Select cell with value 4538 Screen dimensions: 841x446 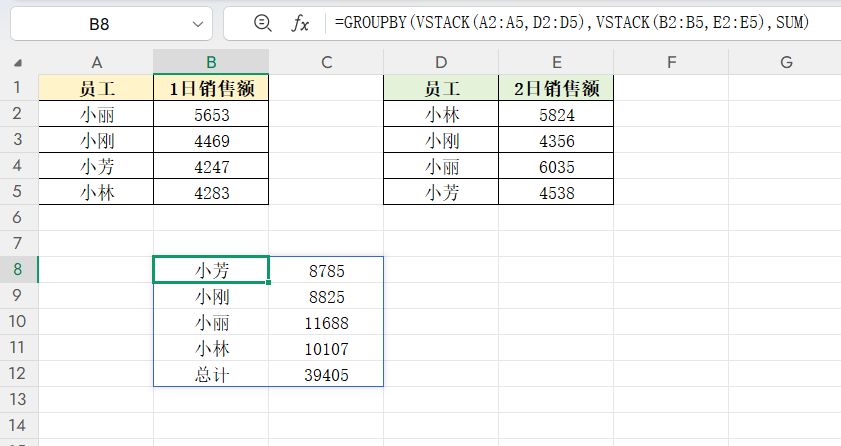pos(556,192)
